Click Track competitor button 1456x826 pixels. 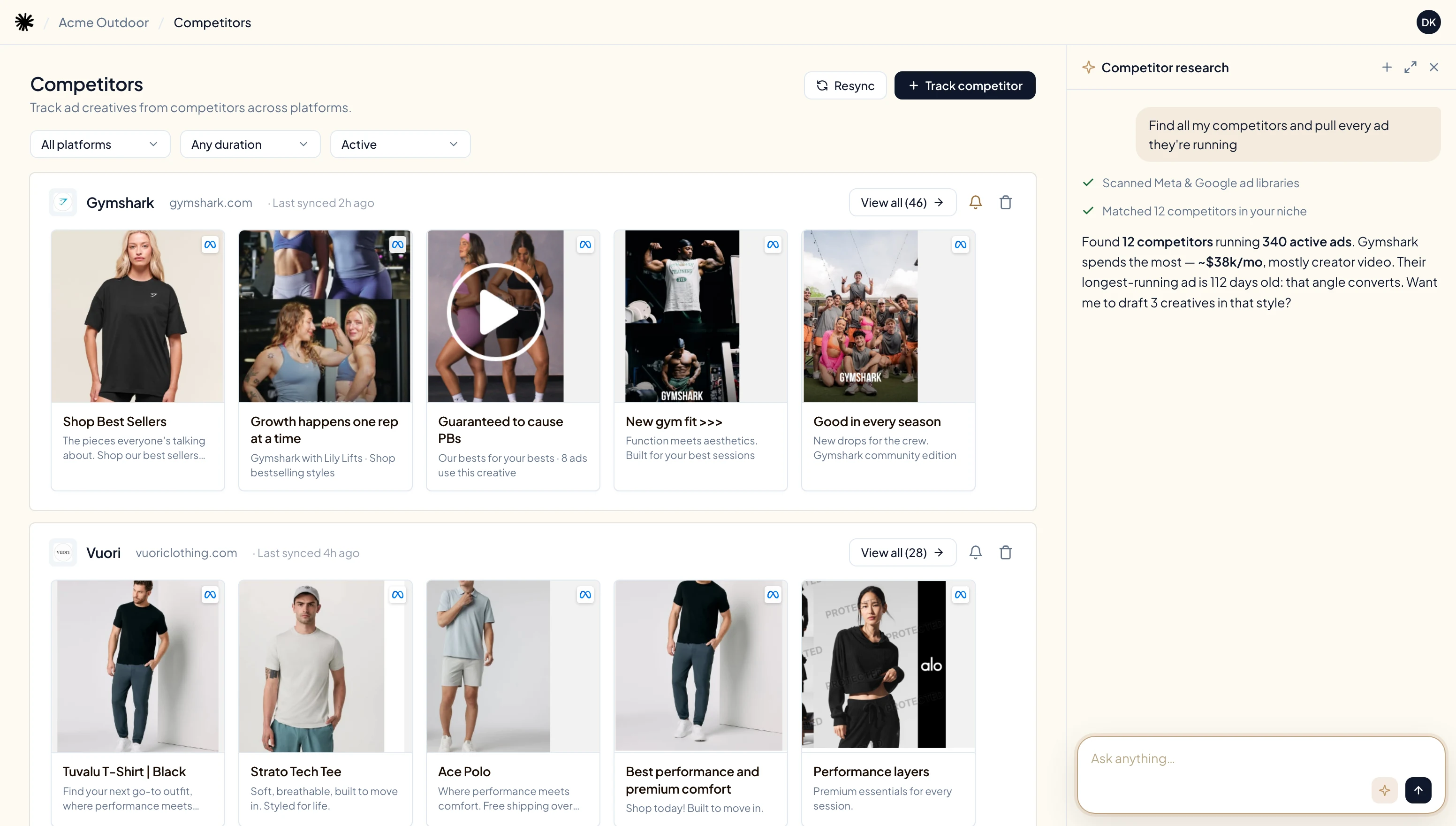tap(964, 86)
